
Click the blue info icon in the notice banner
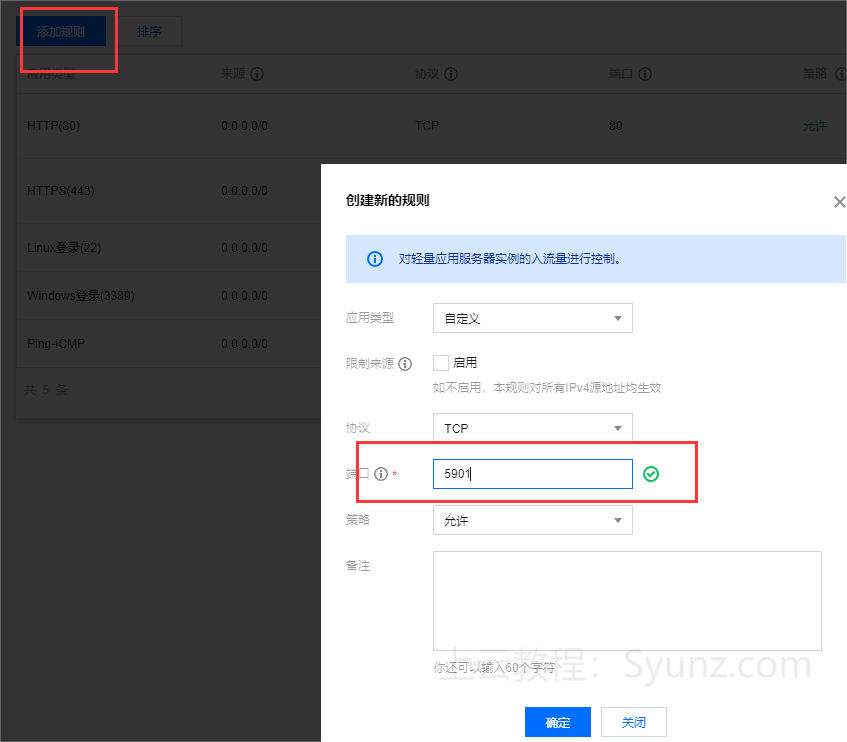click(375, 259)
